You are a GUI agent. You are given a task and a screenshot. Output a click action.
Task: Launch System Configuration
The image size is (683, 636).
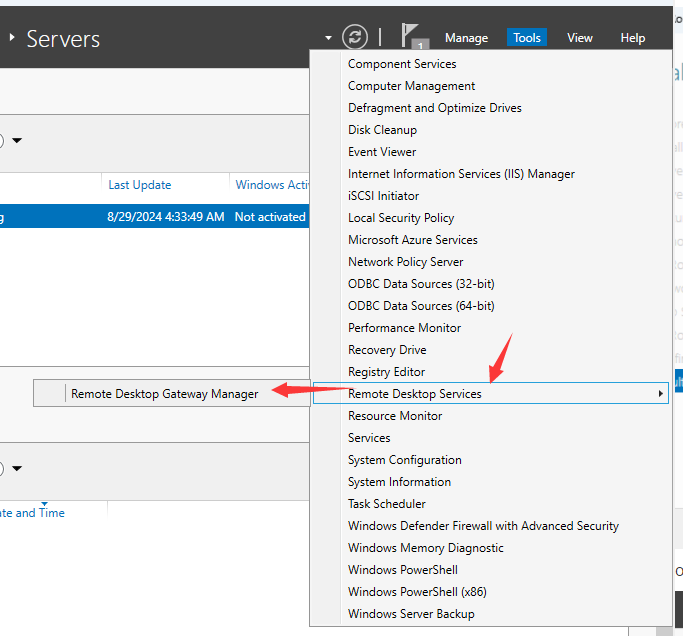404,460
